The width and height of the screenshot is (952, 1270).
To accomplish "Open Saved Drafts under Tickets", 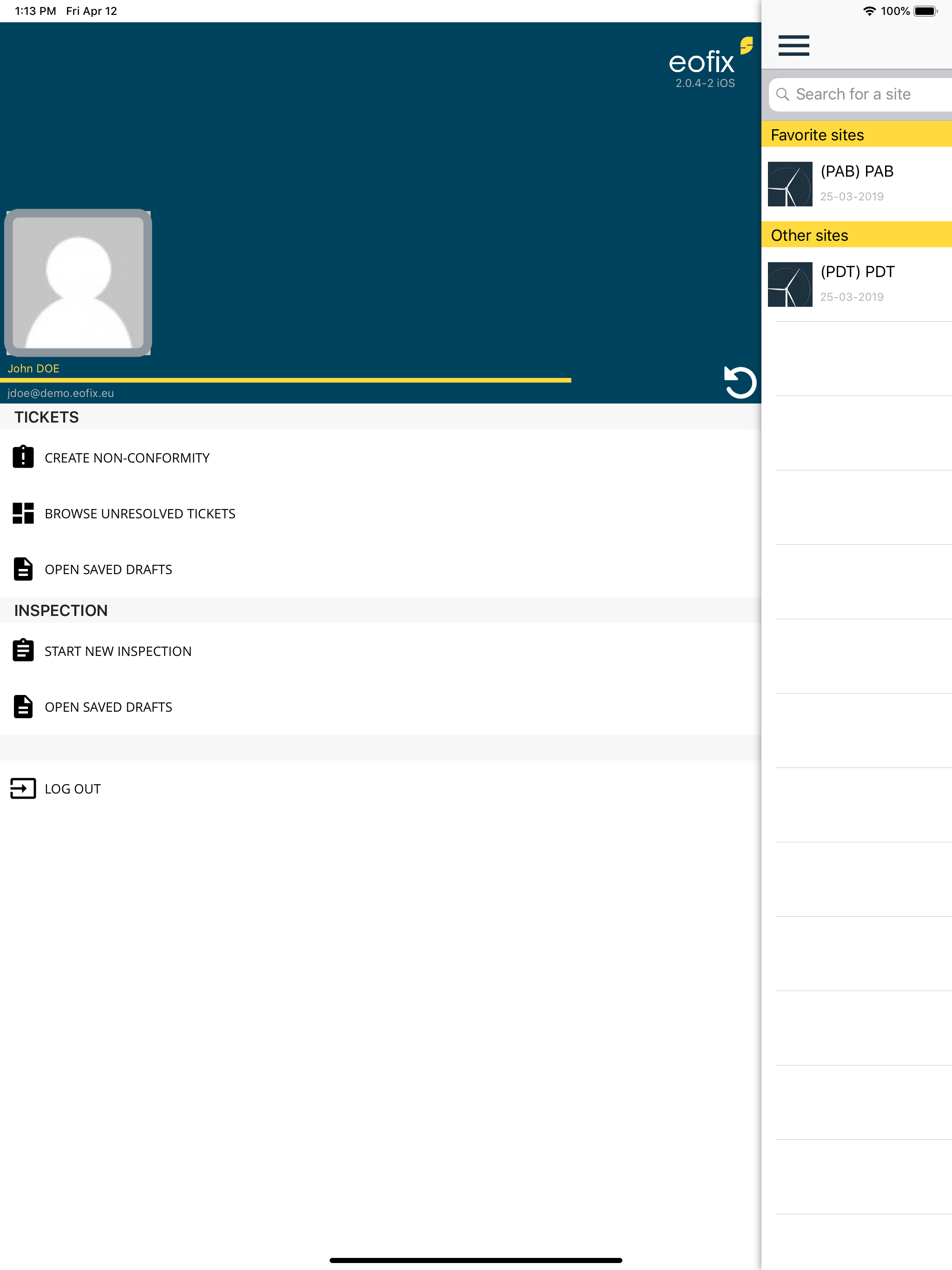I will pos(381,569).
